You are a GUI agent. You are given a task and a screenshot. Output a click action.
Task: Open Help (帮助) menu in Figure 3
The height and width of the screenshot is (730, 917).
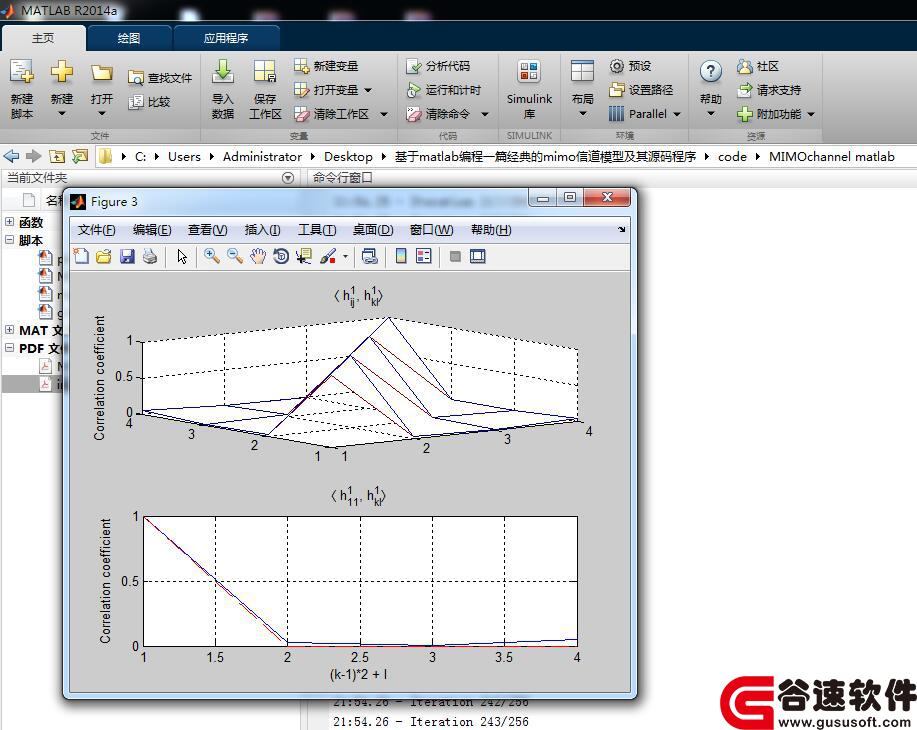[x=491, y=230]
